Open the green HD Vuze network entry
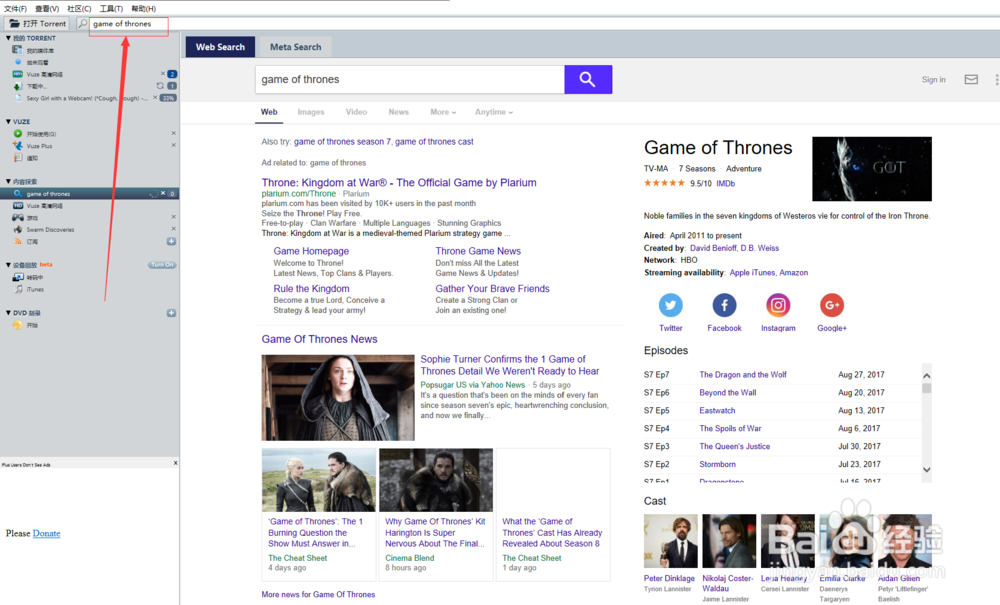 click(x=38, y=75)
